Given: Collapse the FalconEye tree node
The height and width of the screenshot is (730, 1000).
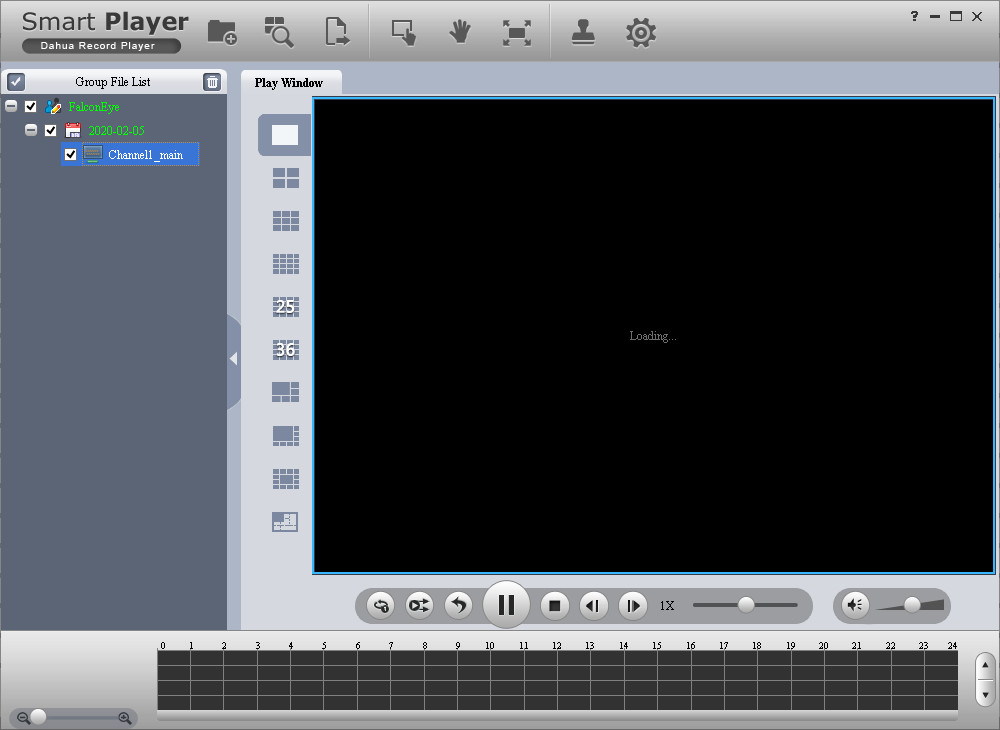Looking at the screenshot, I should click(x=11, y=106).
